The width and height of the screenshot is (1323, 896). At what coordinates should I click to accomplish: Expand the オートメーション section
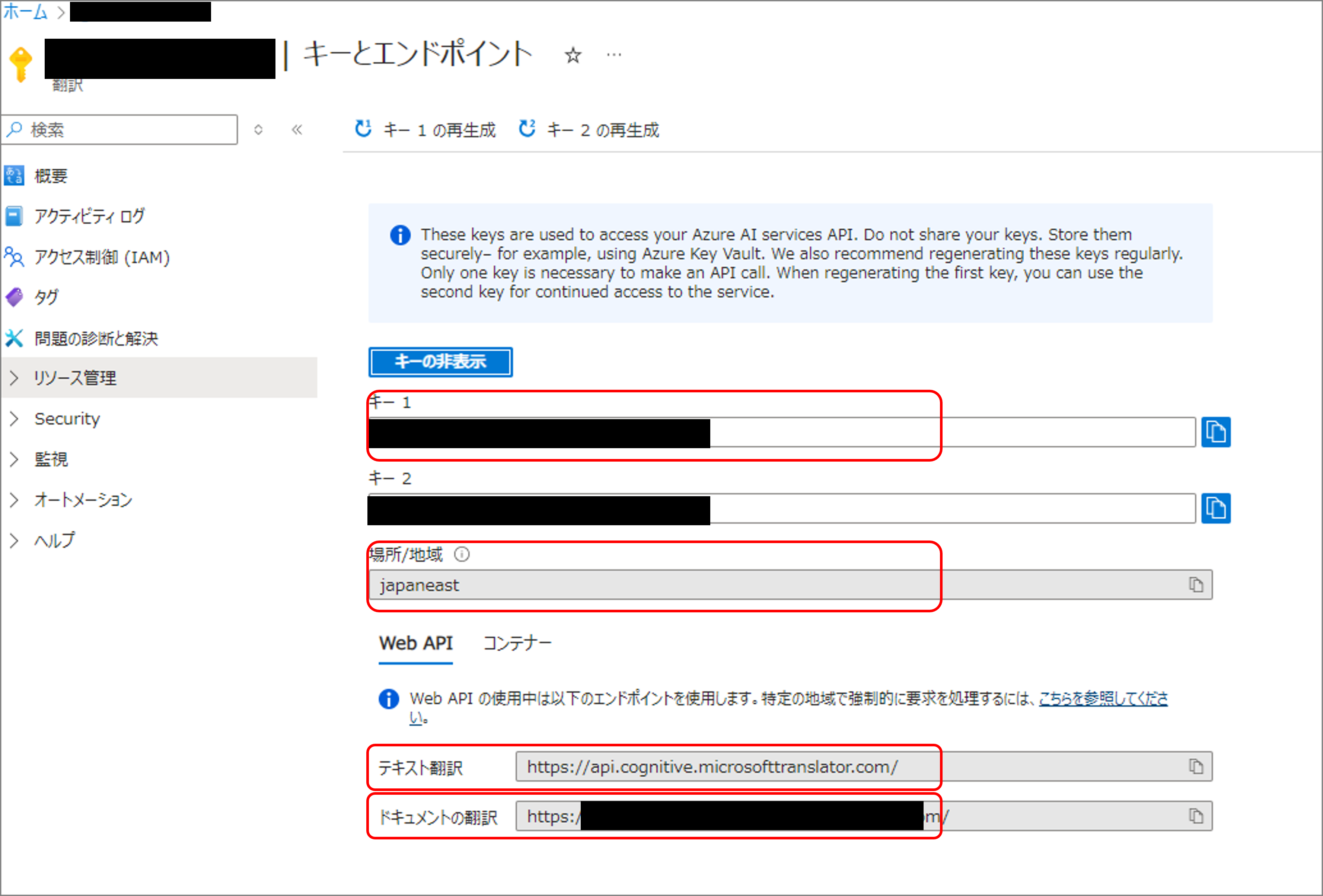(83, 500)
